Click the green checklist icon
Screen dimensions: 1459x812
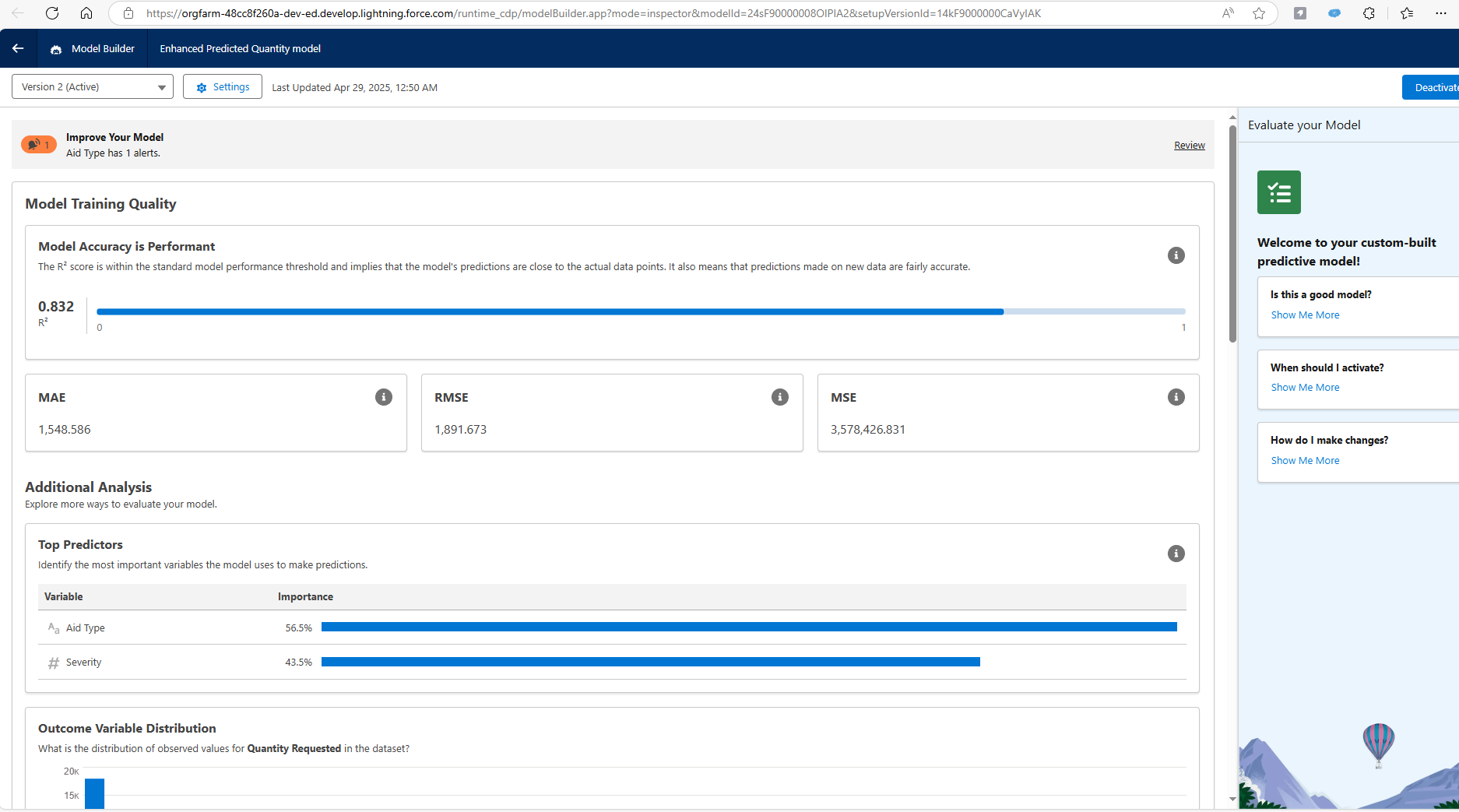pyautogui.click(x=1279, y=192)
